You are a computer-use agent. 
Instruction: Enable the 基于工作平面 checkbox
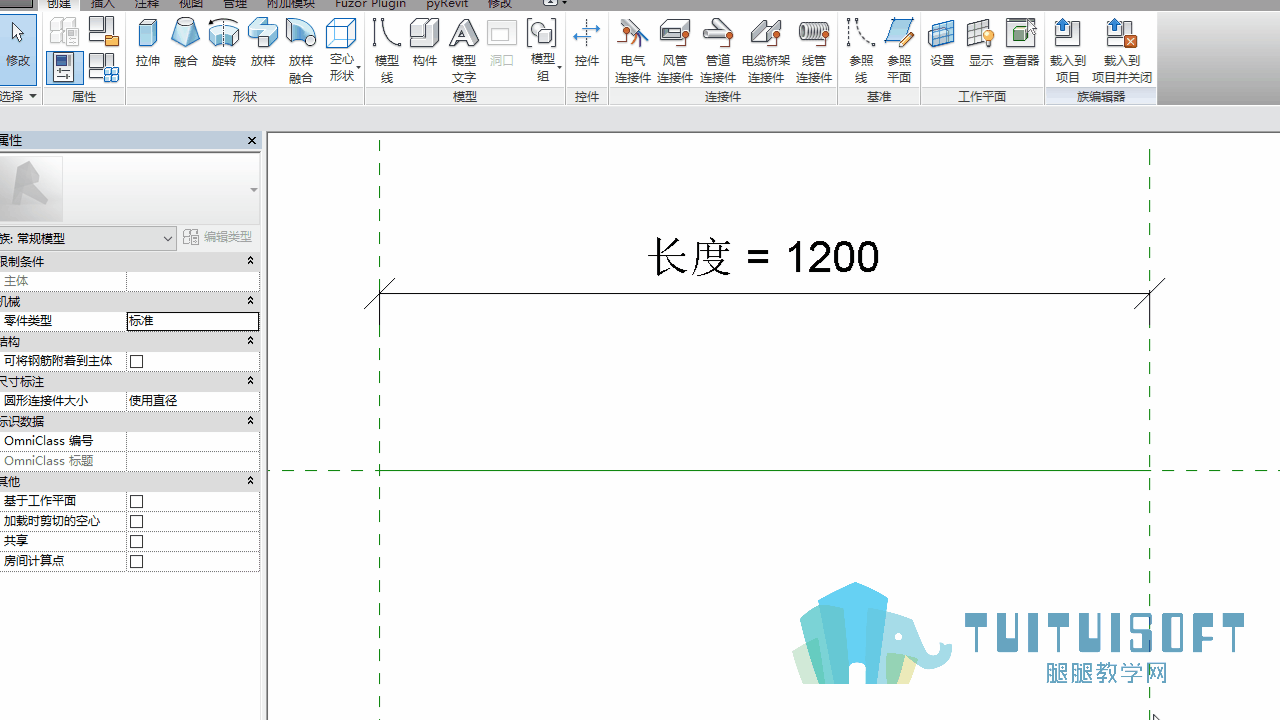[x=137, y=501]
